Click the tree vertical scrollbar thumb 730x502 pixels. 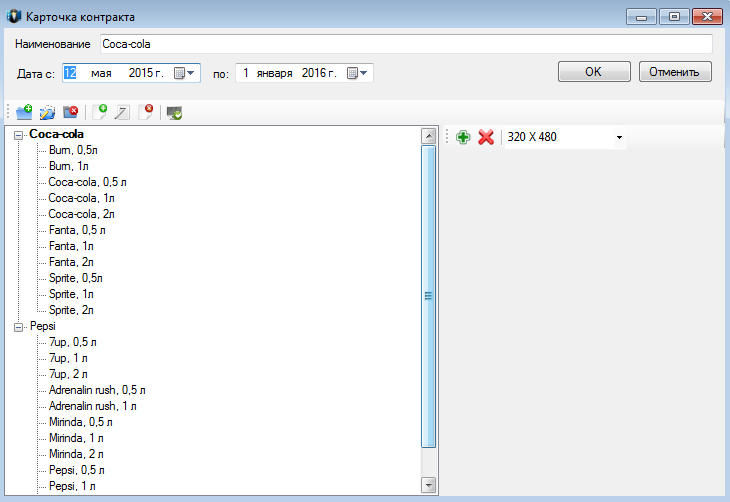(x=428, y=296)
